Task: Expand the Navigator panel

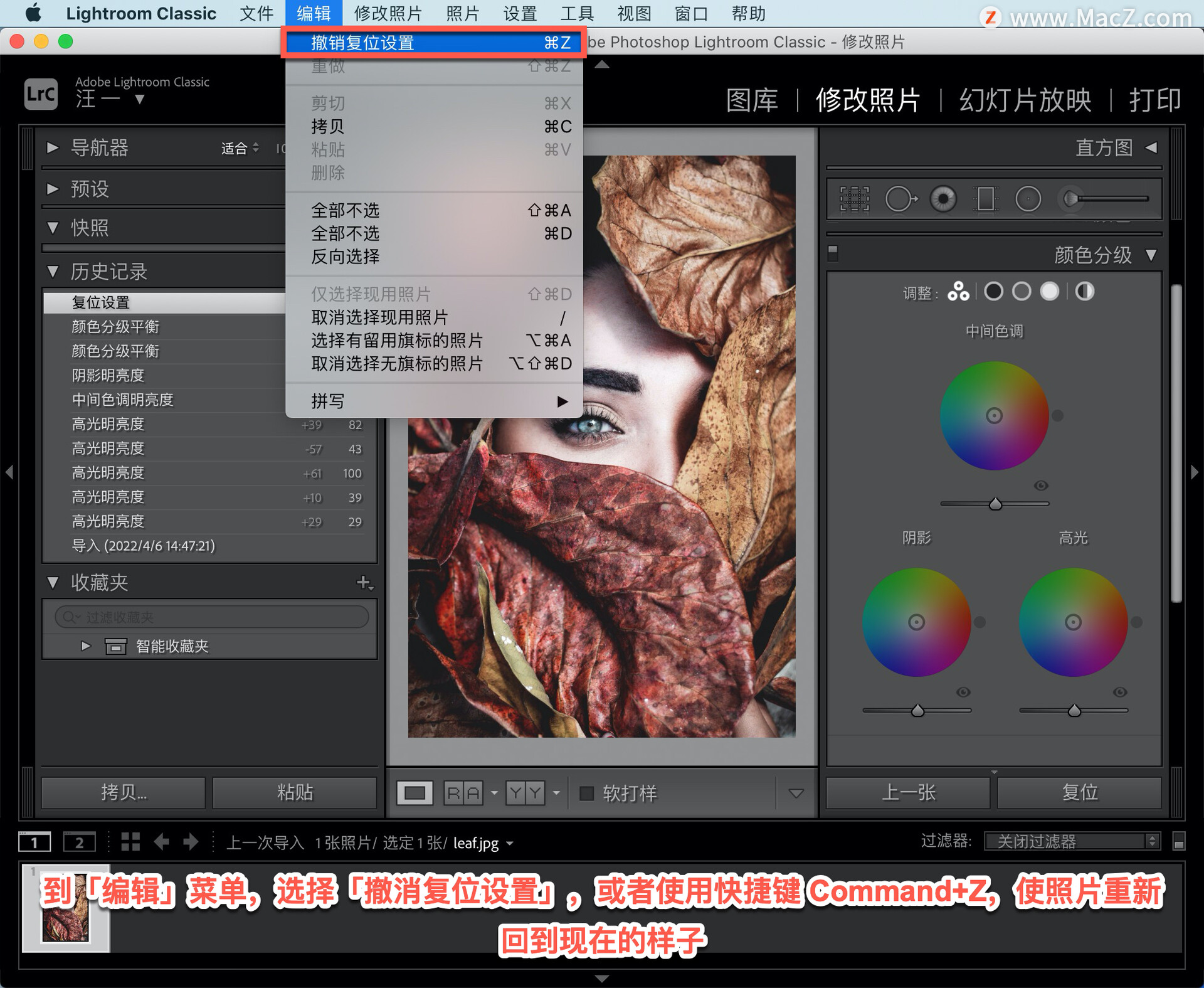Action: click(53, 148)
